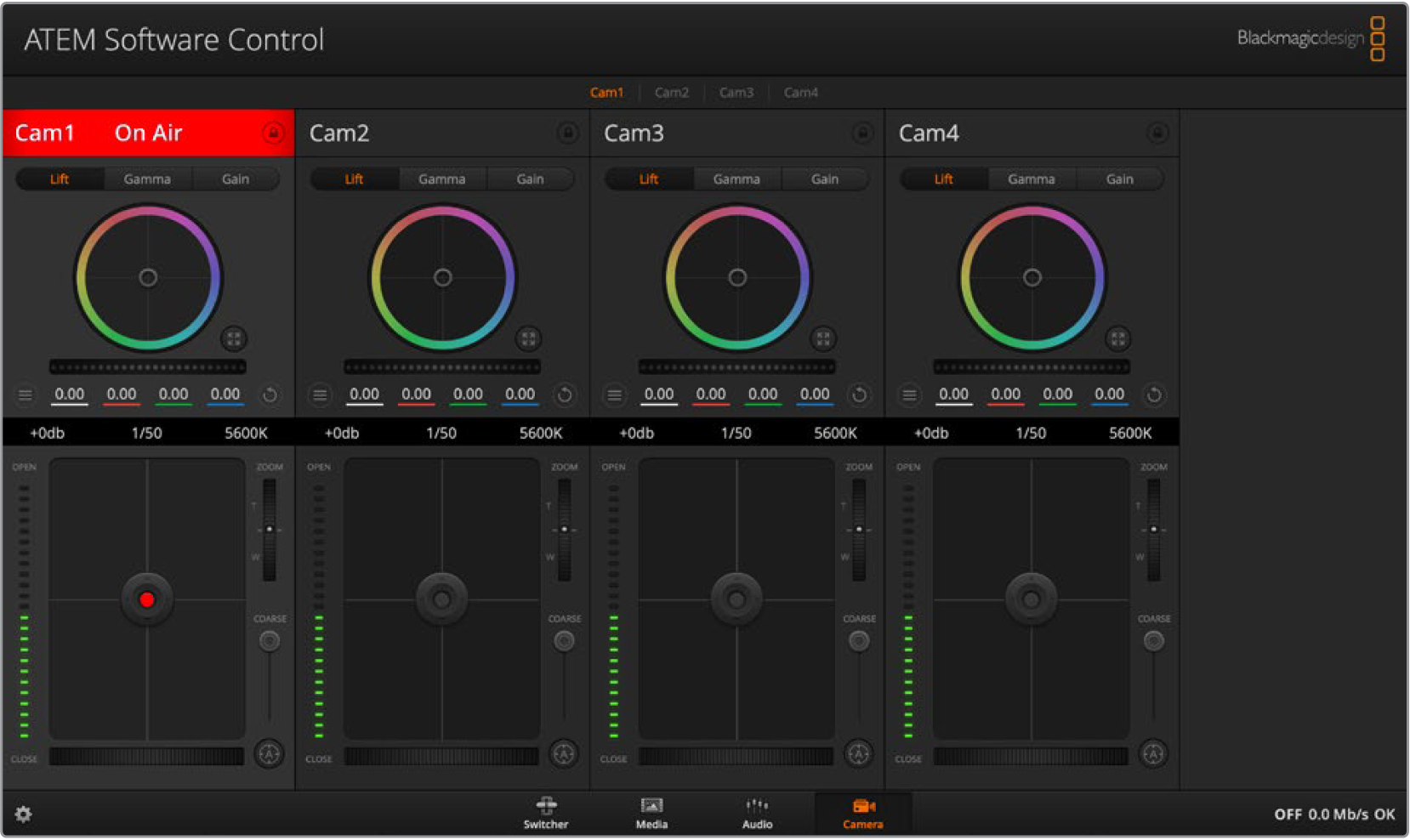Click the Cam3 color wheel expand icon
1410x840 pixels.
pyautogui.click(x=822, y=338)
